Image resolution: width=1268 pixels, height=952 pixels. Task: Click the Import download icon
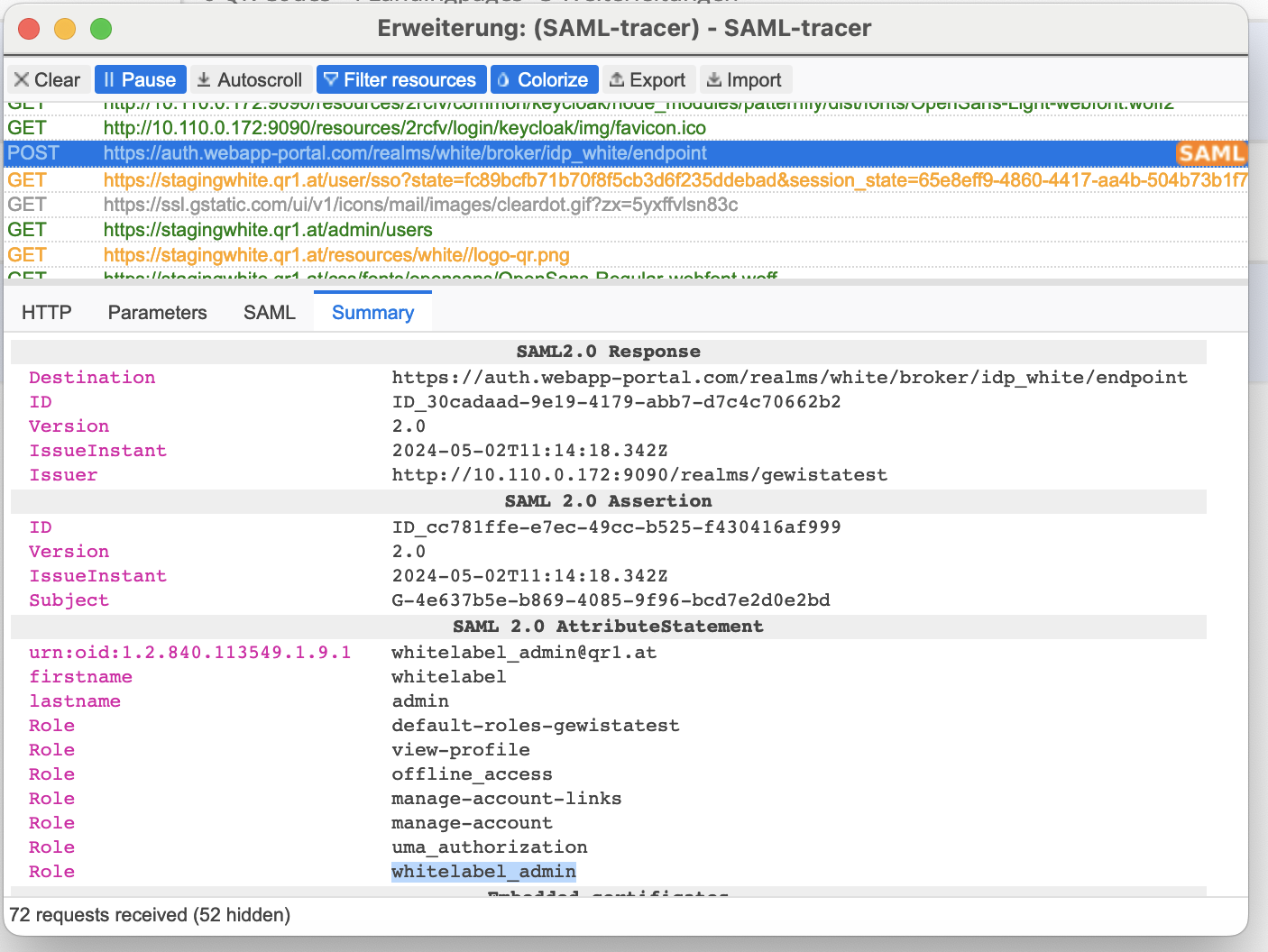[x=715, y=79]
